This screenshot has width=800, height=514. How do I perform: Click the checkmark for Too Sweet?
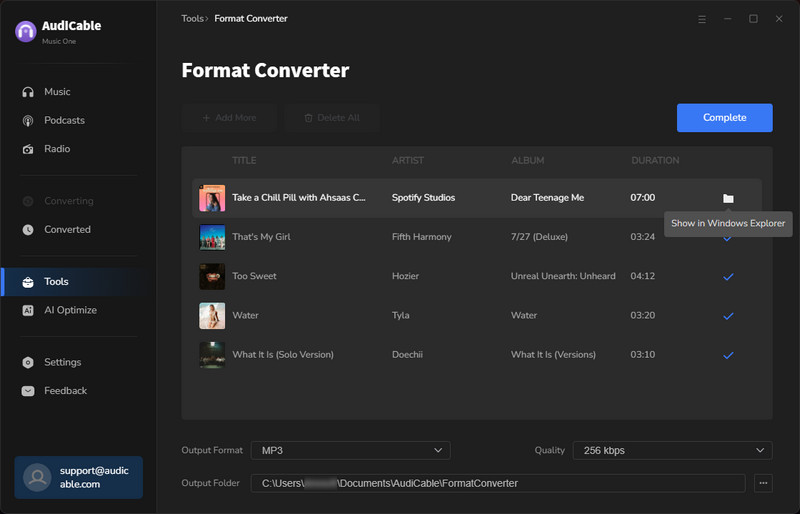pos(728,277)
